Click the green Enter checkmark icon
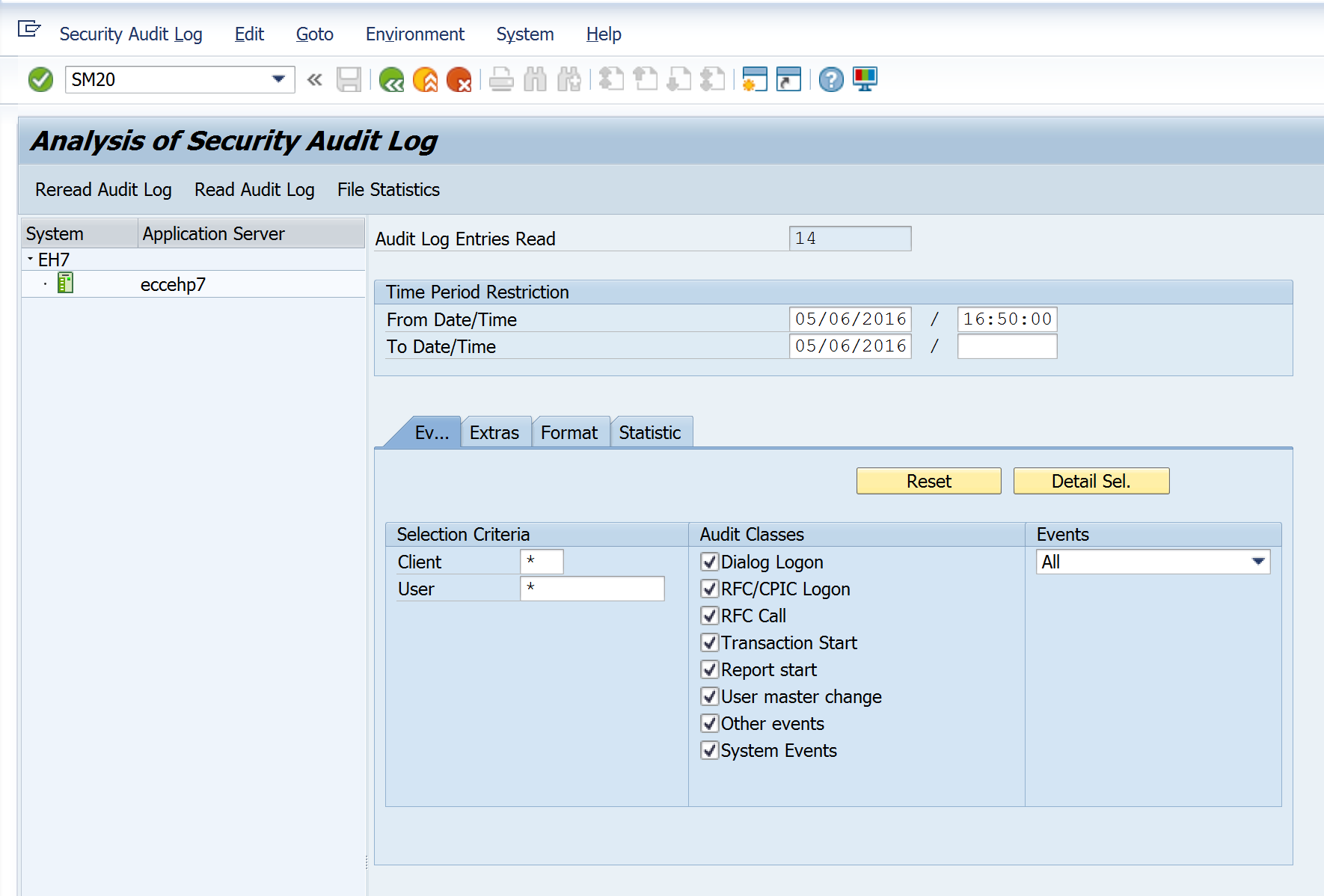Screen dimensions: 1324x896 [40, 79]
